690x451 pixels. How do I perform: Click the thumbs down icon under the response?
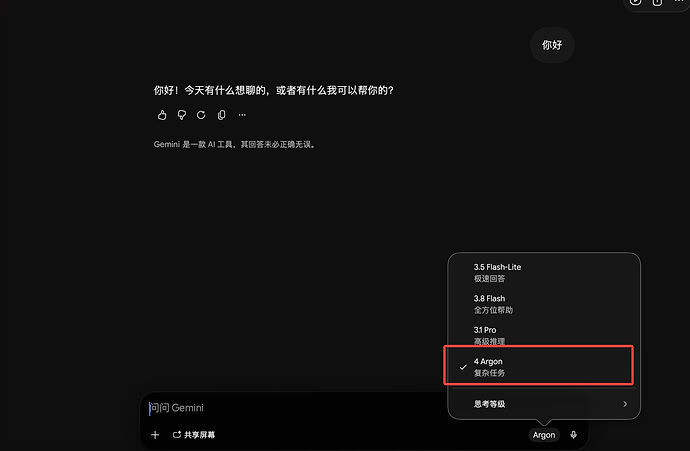pos(181,115)
